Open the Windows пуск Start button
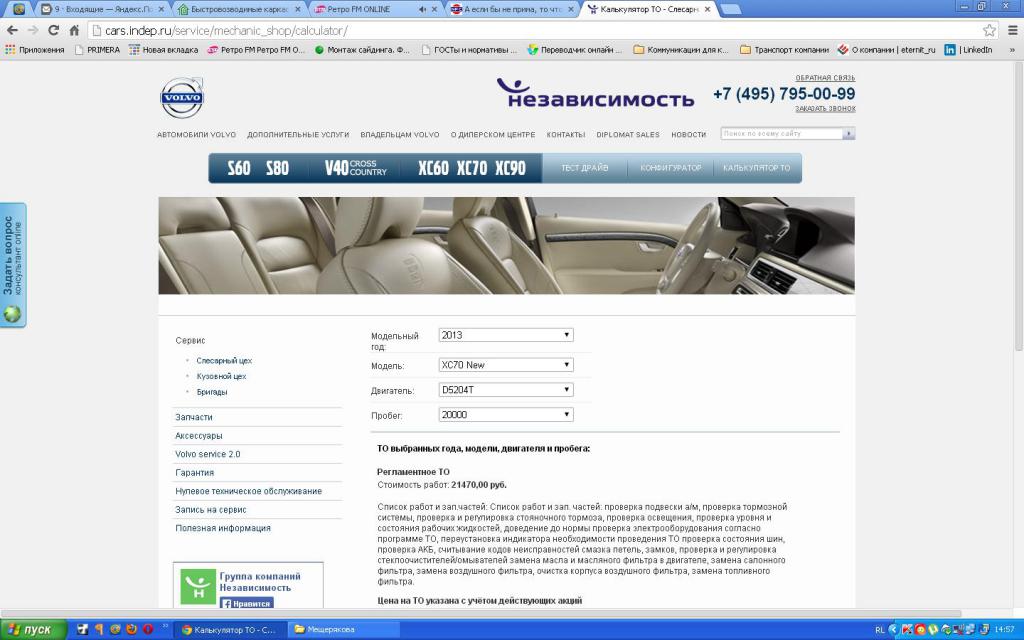This screenshot has height=640, width=1024. coord(33,630)
